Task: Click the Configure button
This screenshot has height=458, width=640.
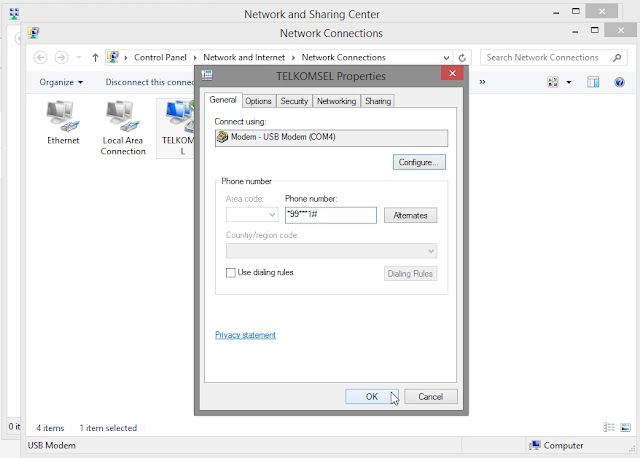Action: coord(419,162)
